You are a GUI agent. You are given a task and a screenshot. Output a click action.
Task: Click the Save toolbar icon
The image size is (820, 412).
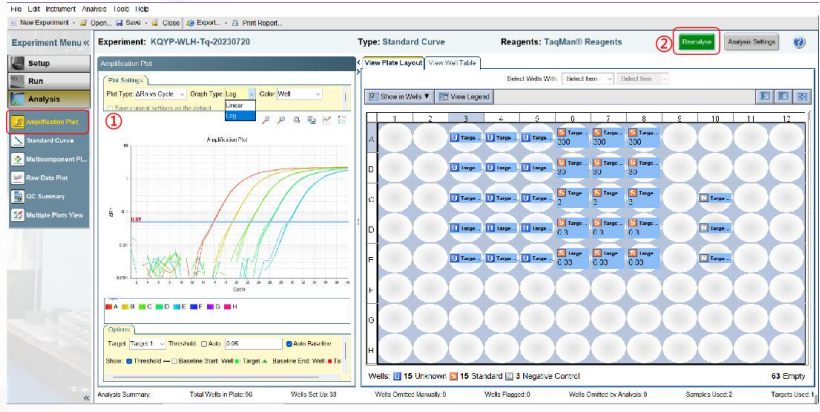[x=128, y=21]
